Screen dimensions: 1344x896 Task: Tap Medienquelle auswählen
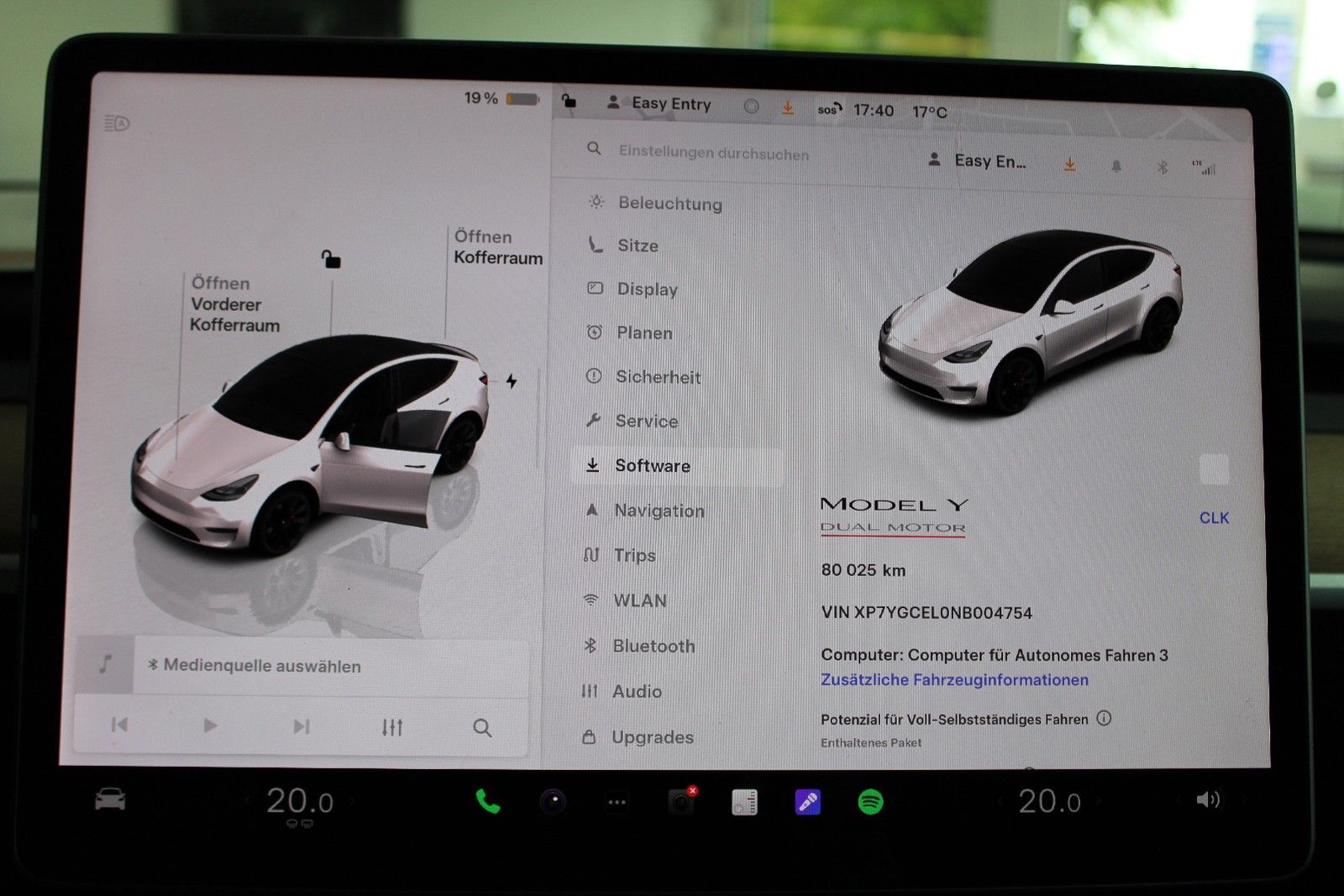click(255, 665)
